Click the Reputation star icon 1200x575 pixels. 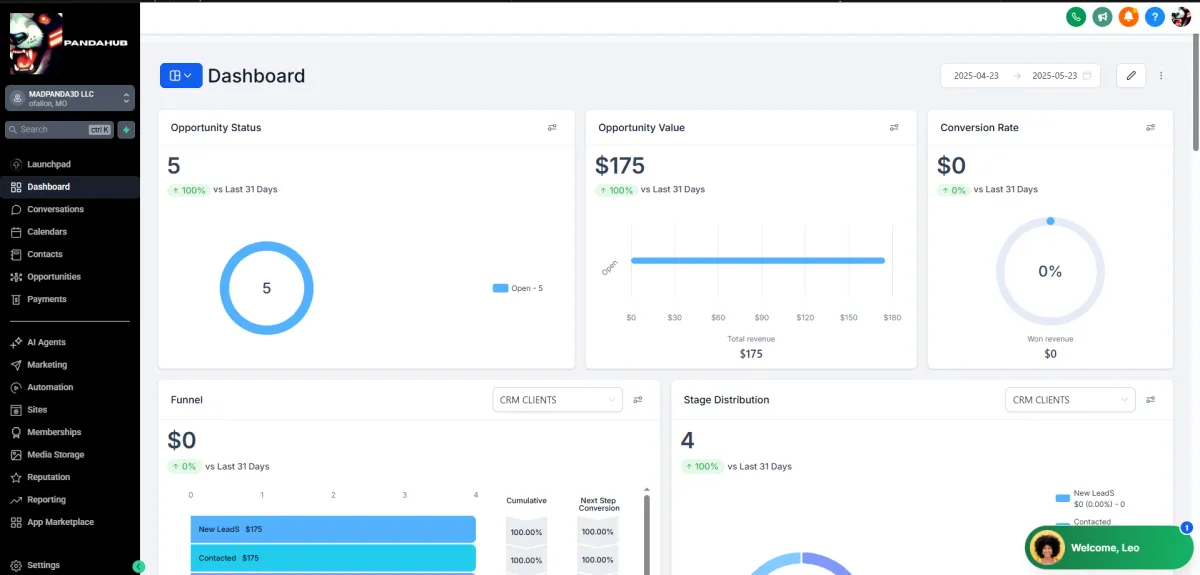(x=16, y=477)
